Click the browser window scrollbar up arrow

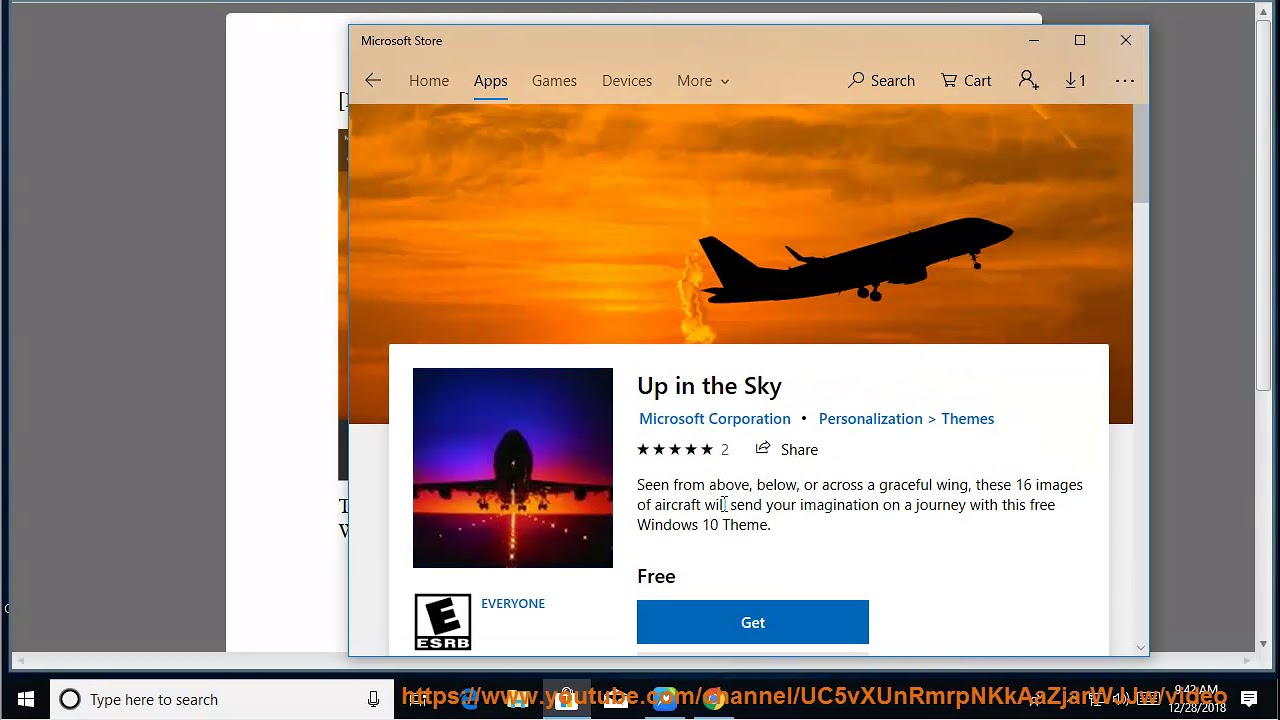coord(1264,10)
